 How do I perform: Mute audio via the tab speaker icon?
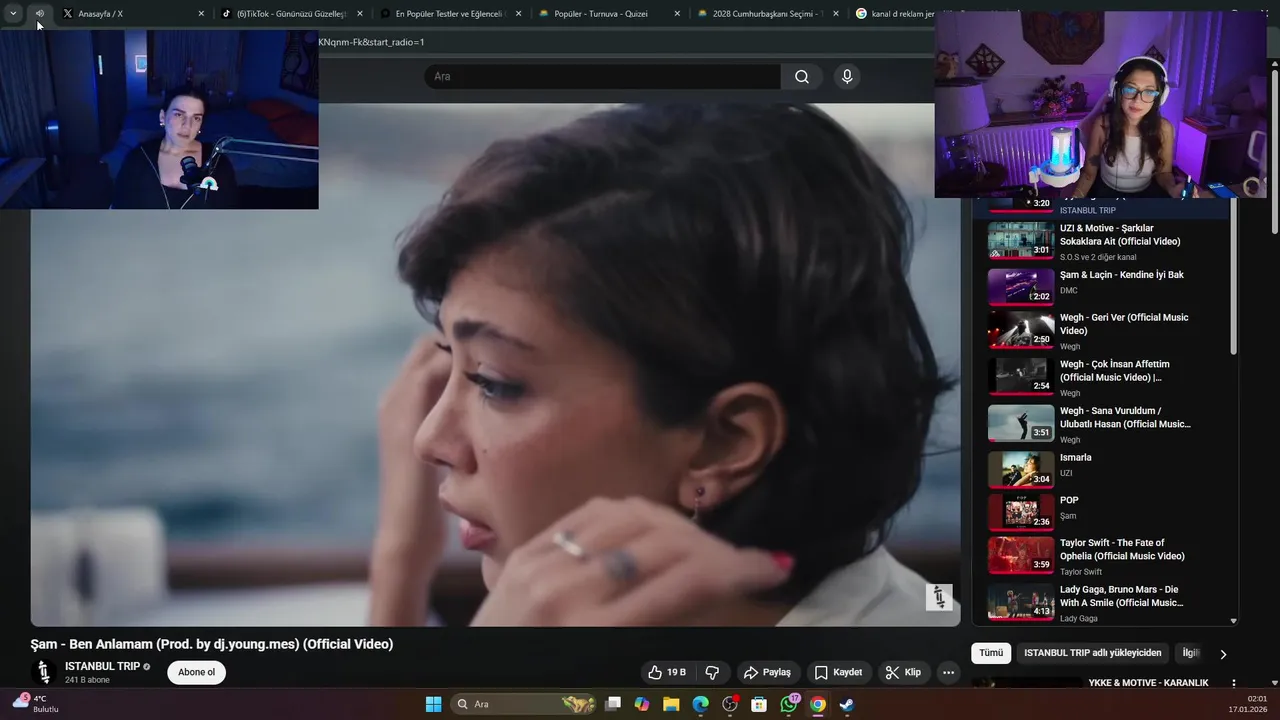point(40,14)
